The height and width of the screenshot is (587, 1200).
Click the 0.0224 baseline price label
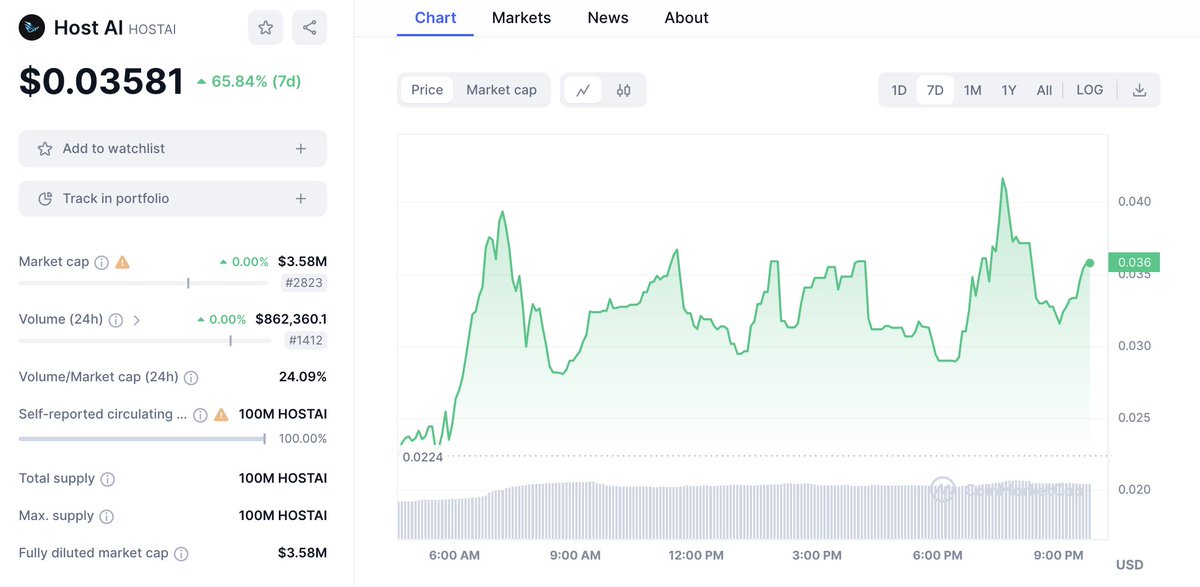click(x=422, y=457)
